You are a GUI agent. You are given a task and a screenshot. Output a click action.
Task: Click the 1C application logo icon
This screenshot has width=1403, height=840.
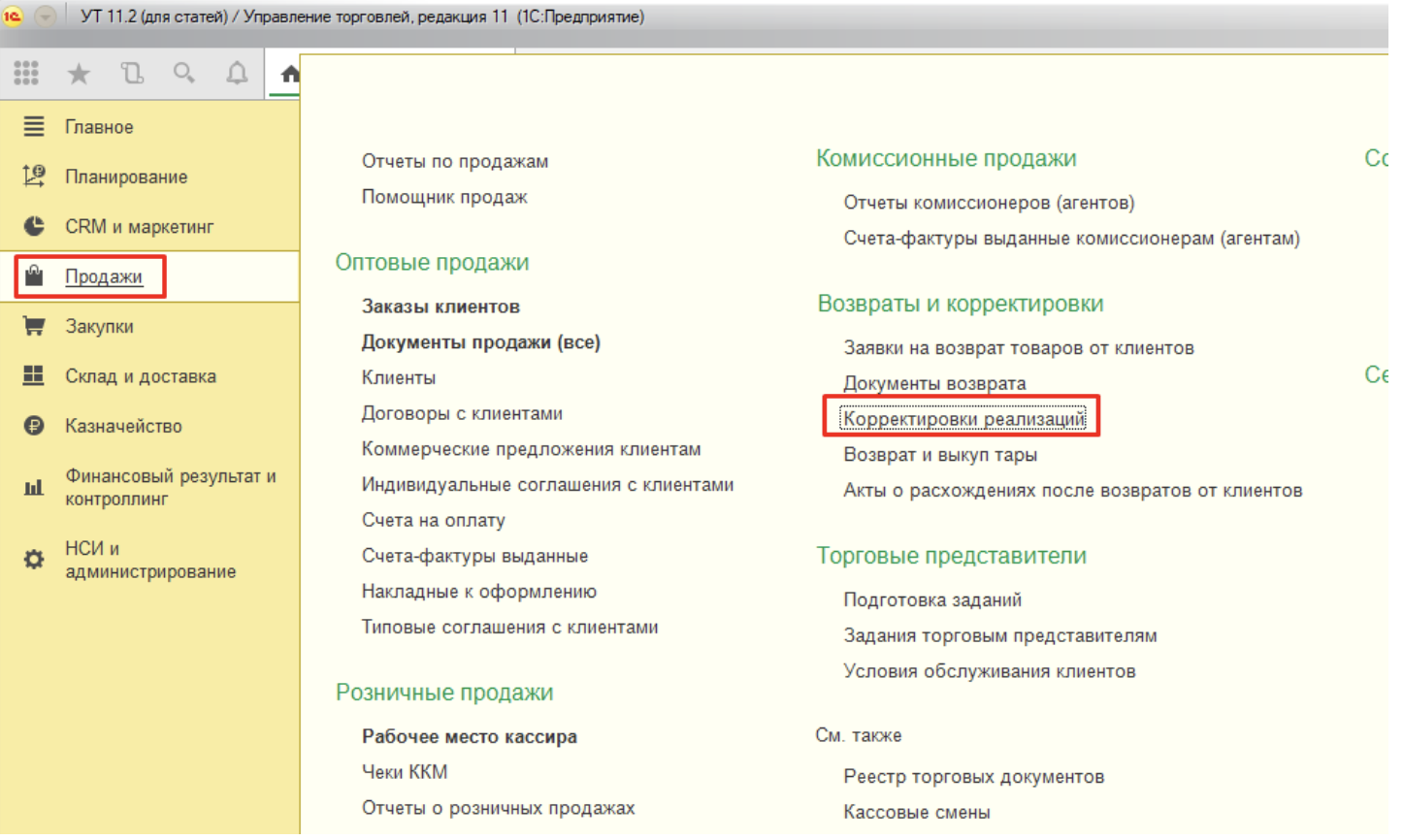point(13,16)
